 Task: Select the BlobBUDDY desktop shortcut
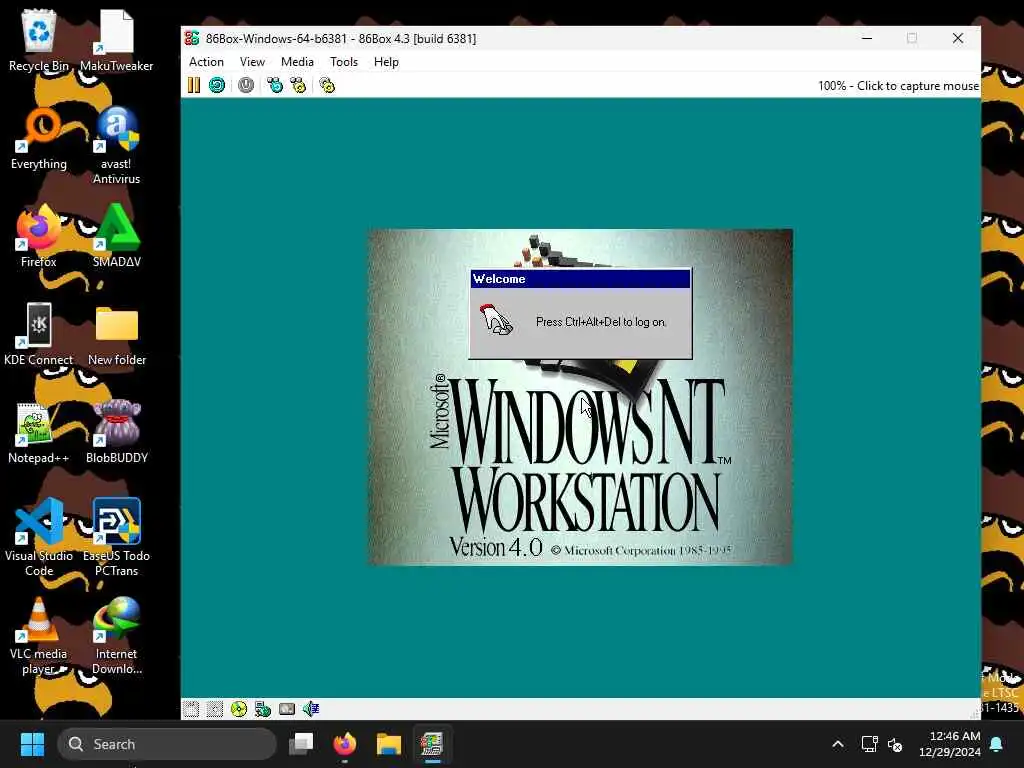pyautogui.click(x=116, y=432)
